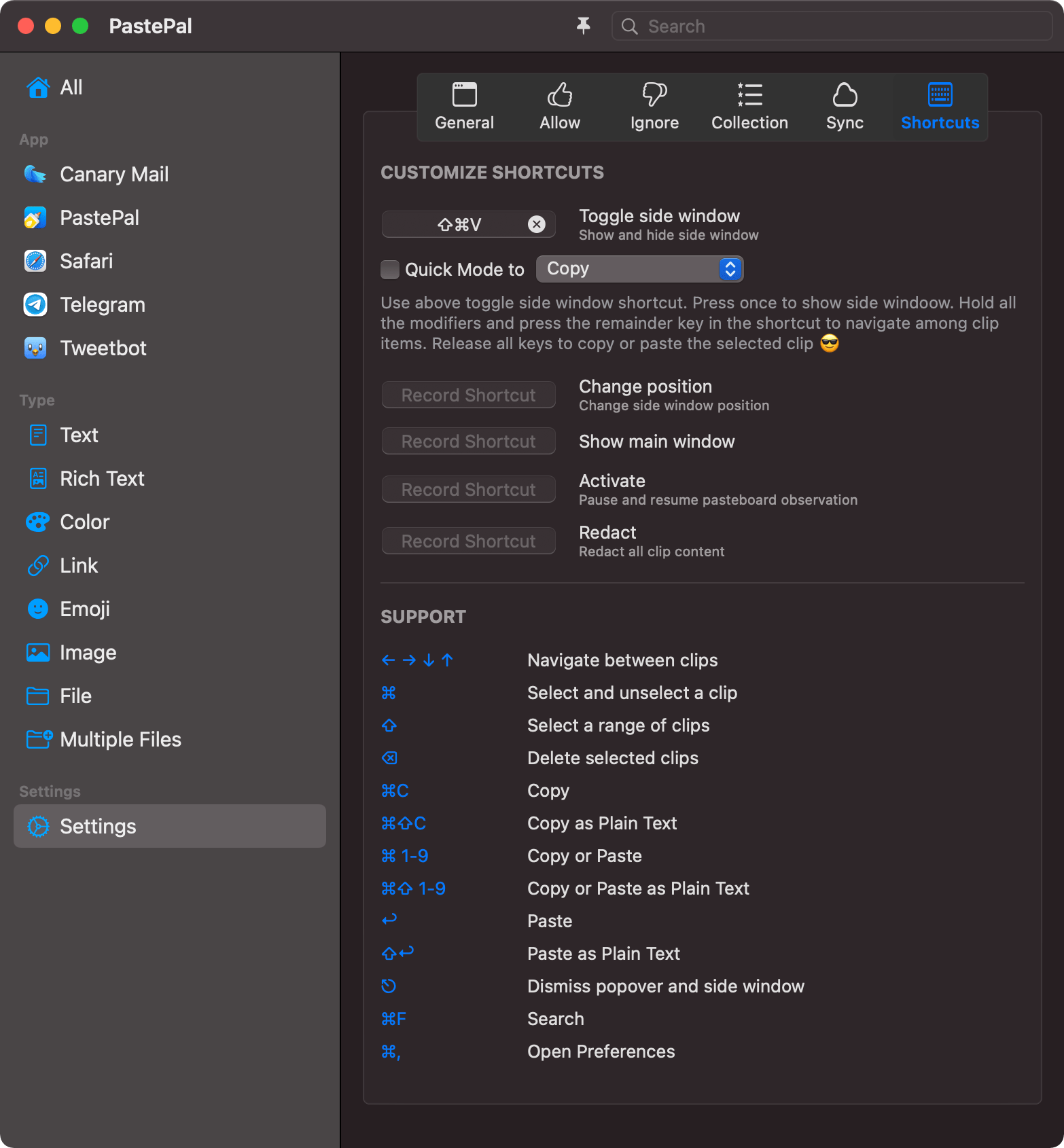
Task: Open the Quick Mode Copy dropdown
Action: pos(640,269)
